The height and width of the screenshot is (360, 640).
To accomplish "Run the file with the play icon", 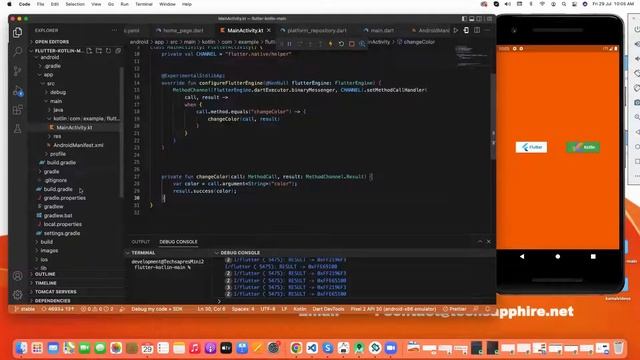I will coord(456,30).
